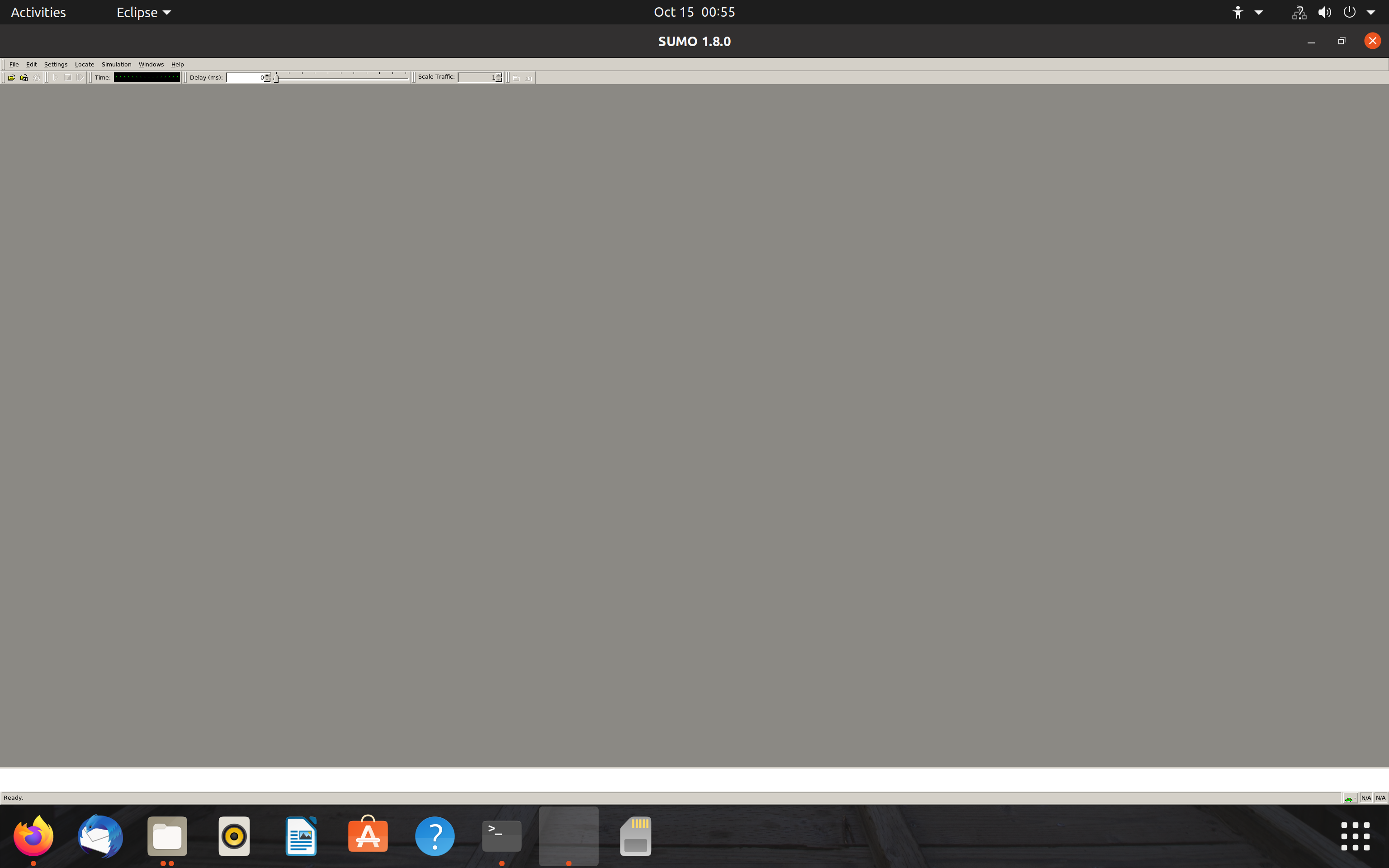The image size is (1389, 868).
Task: Decrease Scale Traffic with down stepper arrow
Action: (x=499, y=80)
